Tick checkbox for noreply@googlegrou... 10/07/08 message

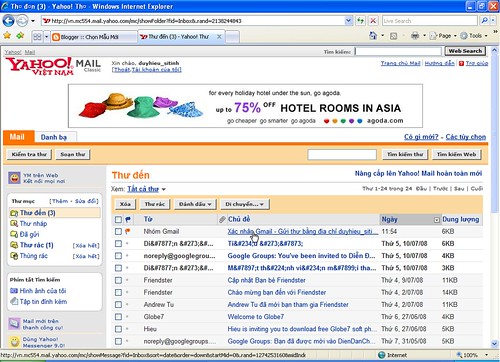pos(118,256)
